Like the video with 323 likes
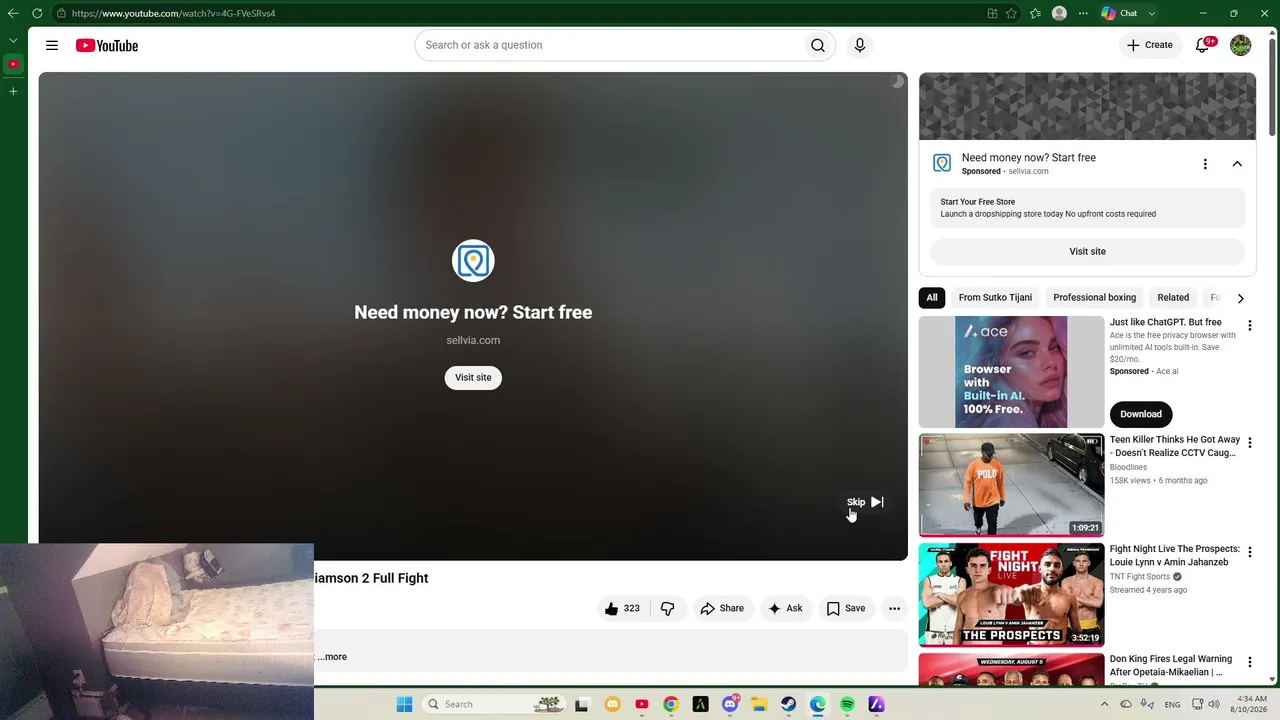The width and height of the screenshot is (1280, 720). [622, 608]
